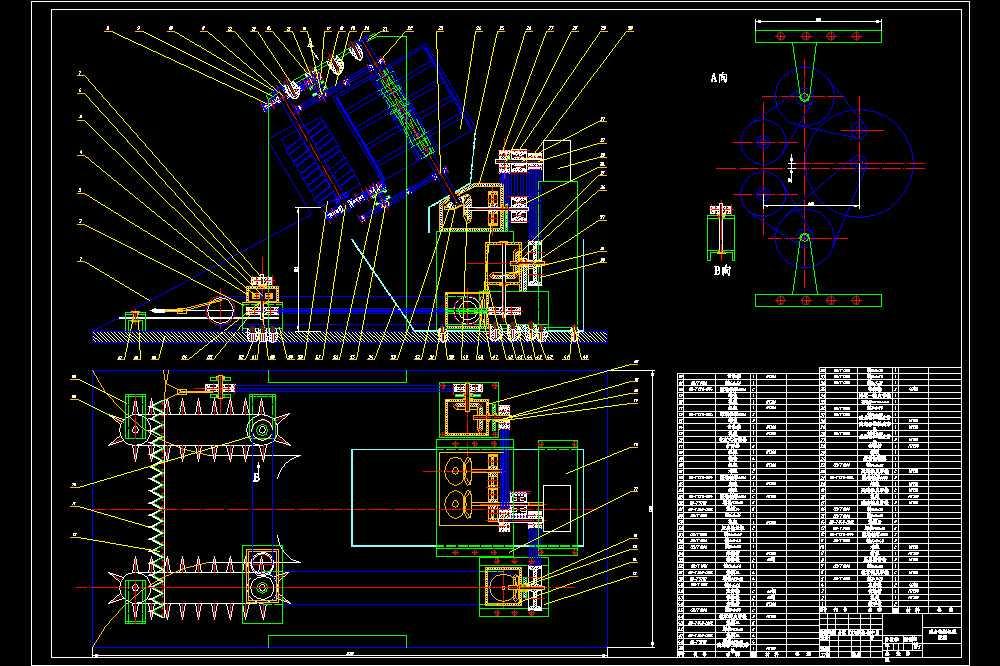Click the drawing title block at bottom right

pos(890,635)
